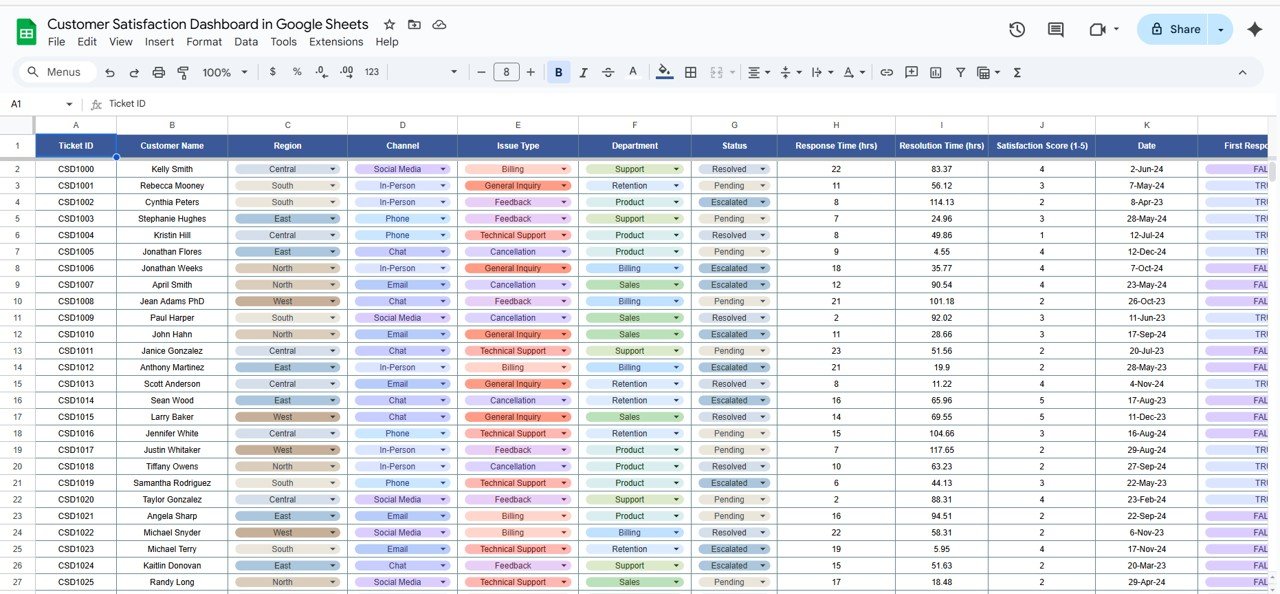The image size is (1280, 594).
Task: Toggle bold formatting off
Action: (x=558, y=72)
